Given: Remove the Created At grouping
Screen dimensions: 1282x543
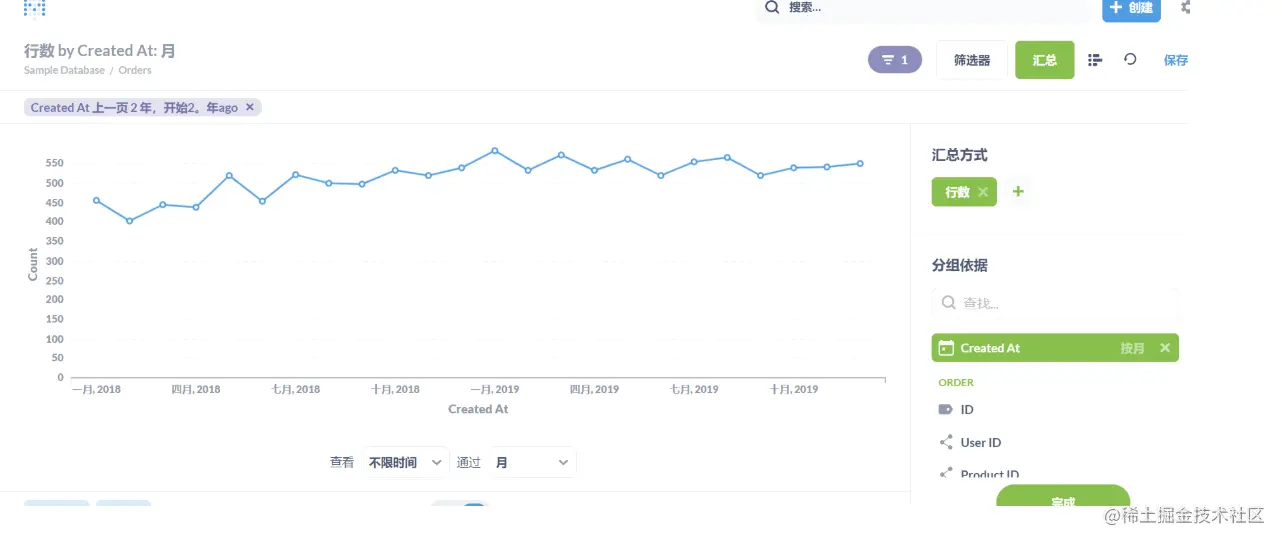Looking at the screenshot, I should [x=1165, y=348].
